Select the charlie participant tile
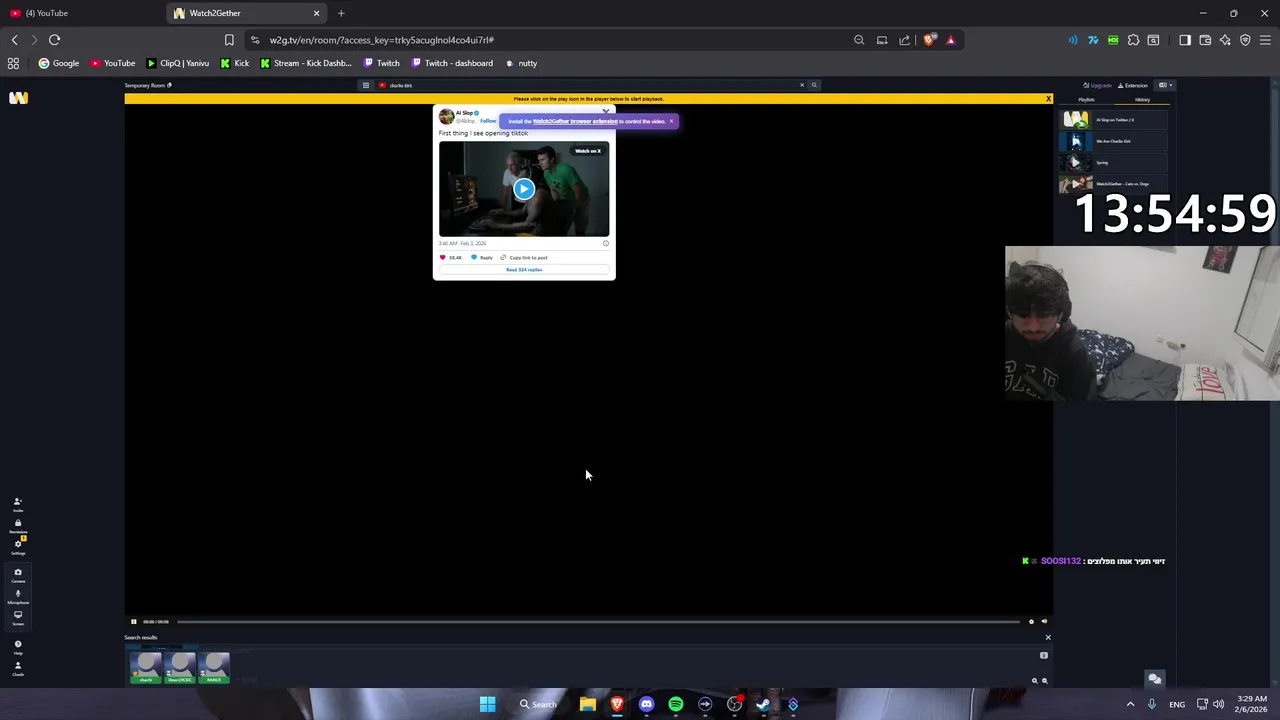1280x720 pixels. (146, 667)
